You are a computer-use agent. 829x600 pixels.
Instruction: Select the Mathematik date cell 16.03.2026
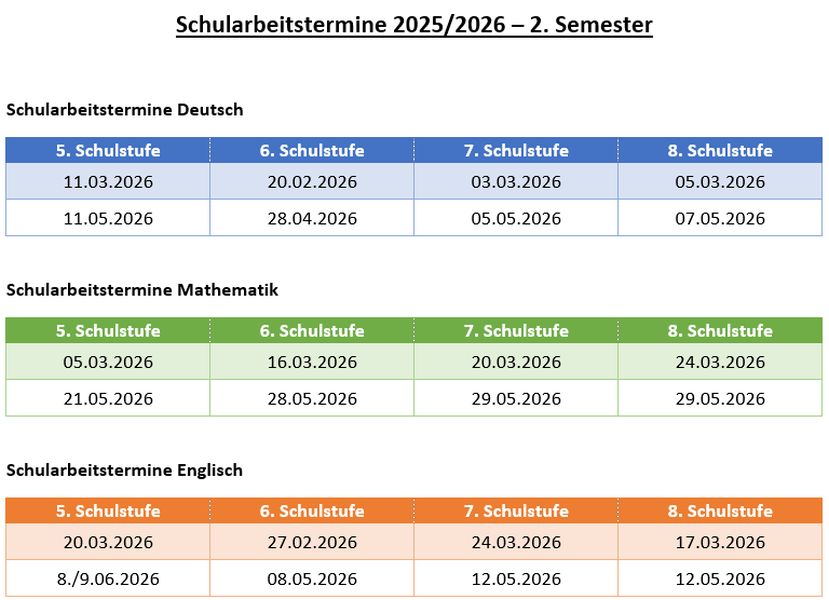pyautogui.click(x=312, y=362)
